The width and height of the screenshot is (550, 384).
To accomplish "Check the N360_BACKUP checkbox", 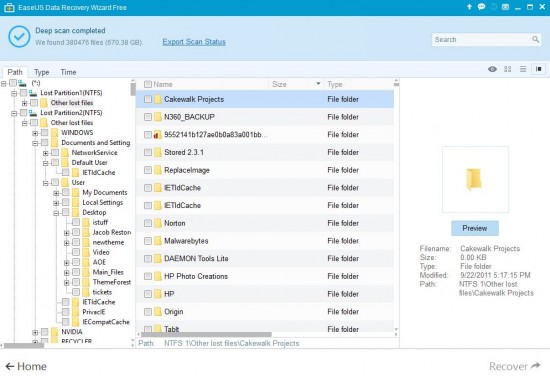I will (148, 117).
